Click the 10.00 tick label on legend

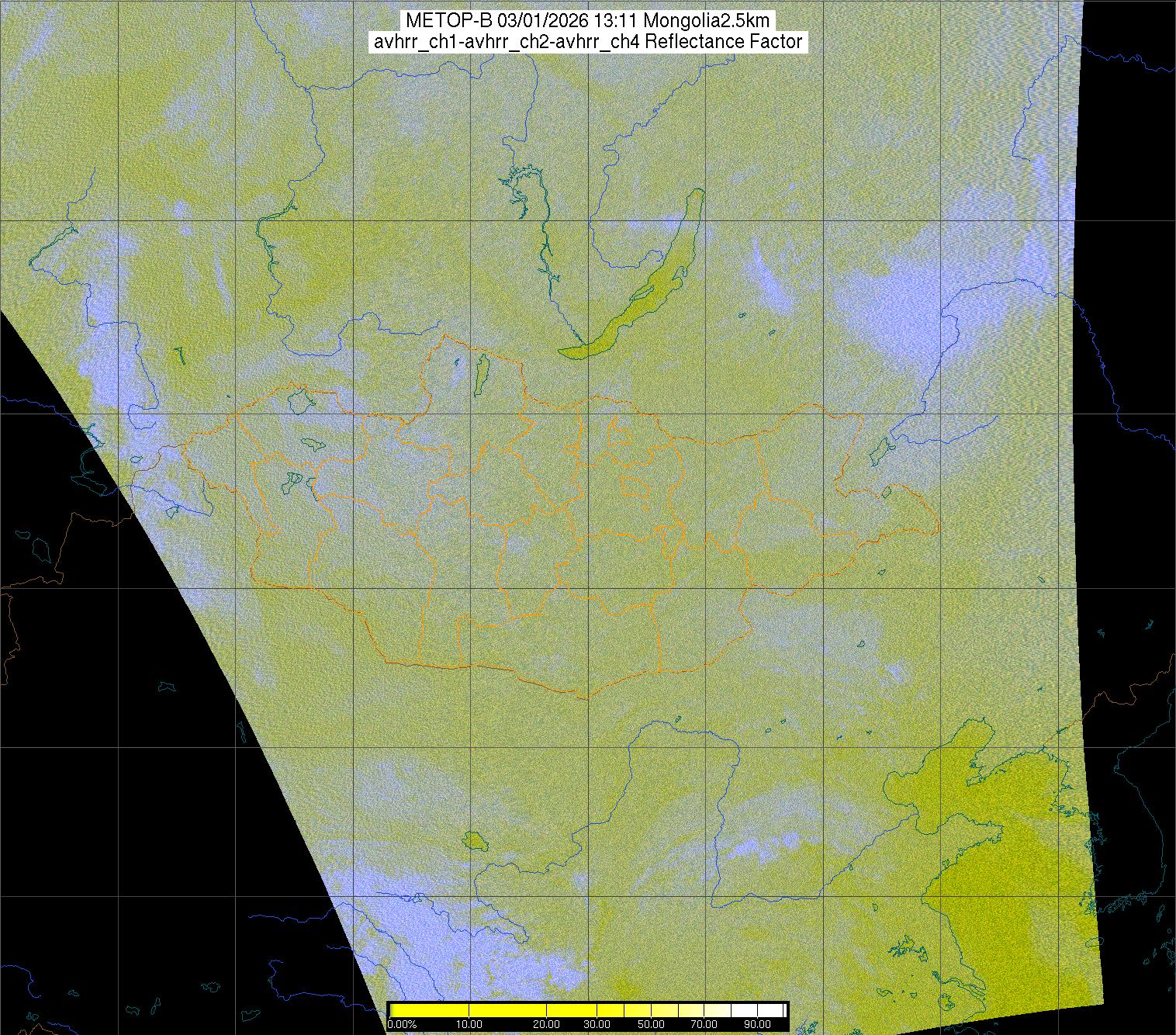[x=469, y=1024]
